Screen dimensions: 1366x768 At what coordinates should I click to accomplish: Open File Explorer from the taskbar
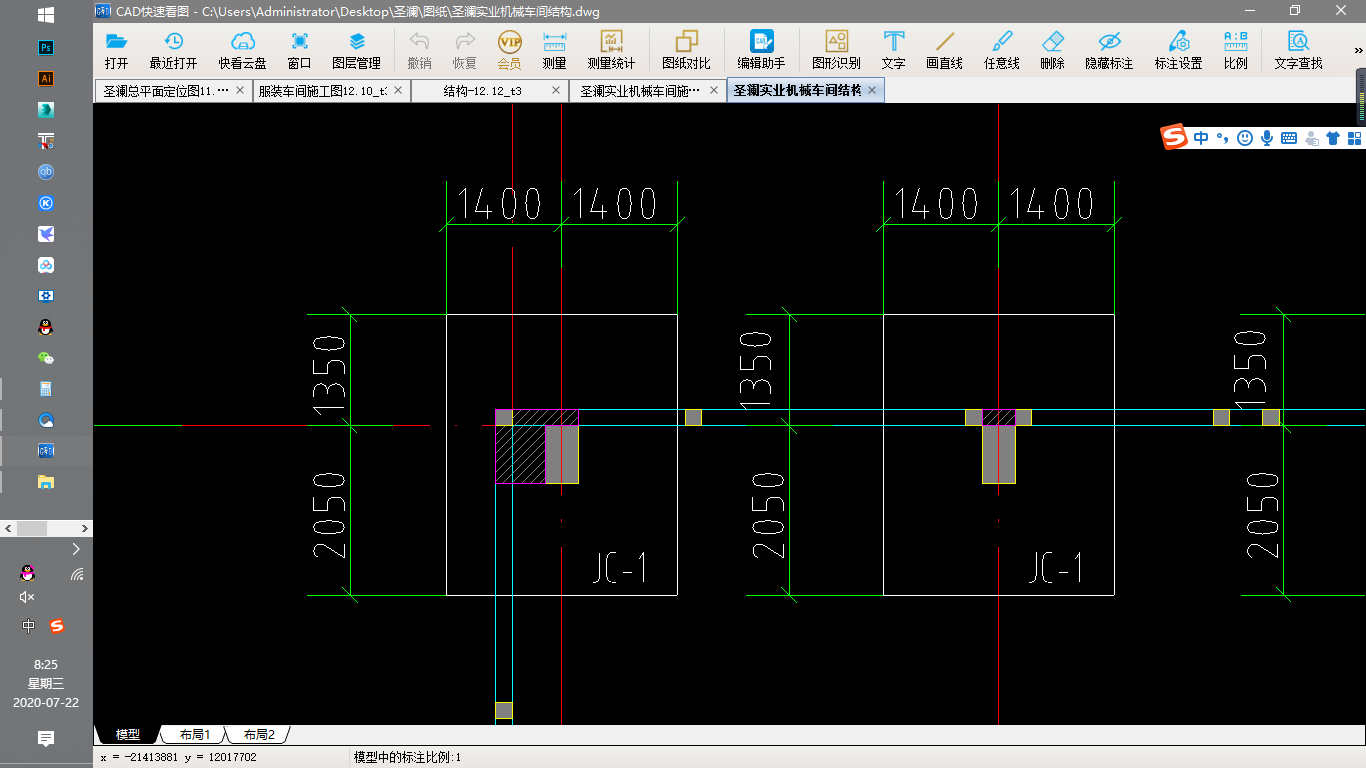46,482
